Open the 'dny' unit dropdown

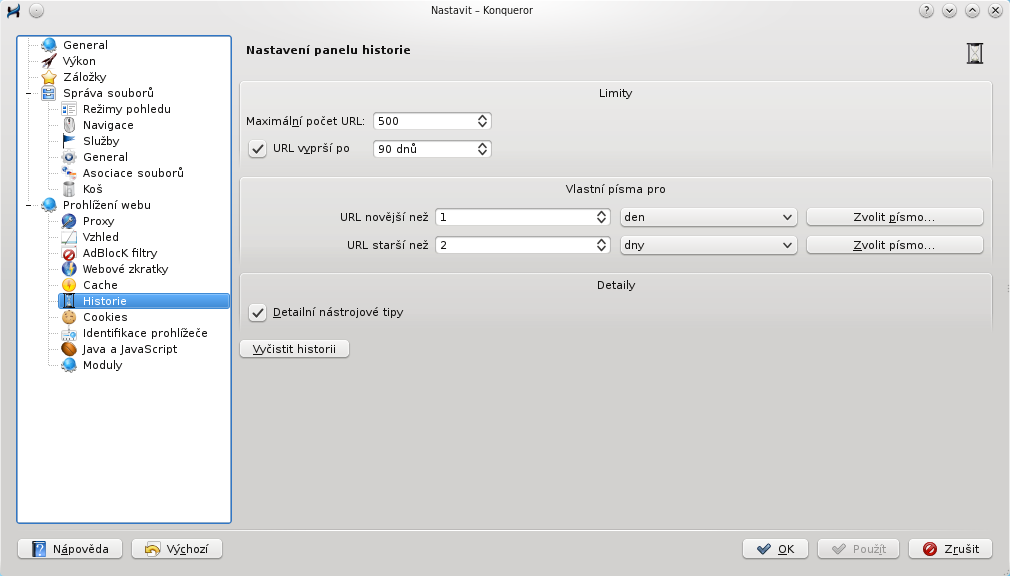click(x=709, y=245)
